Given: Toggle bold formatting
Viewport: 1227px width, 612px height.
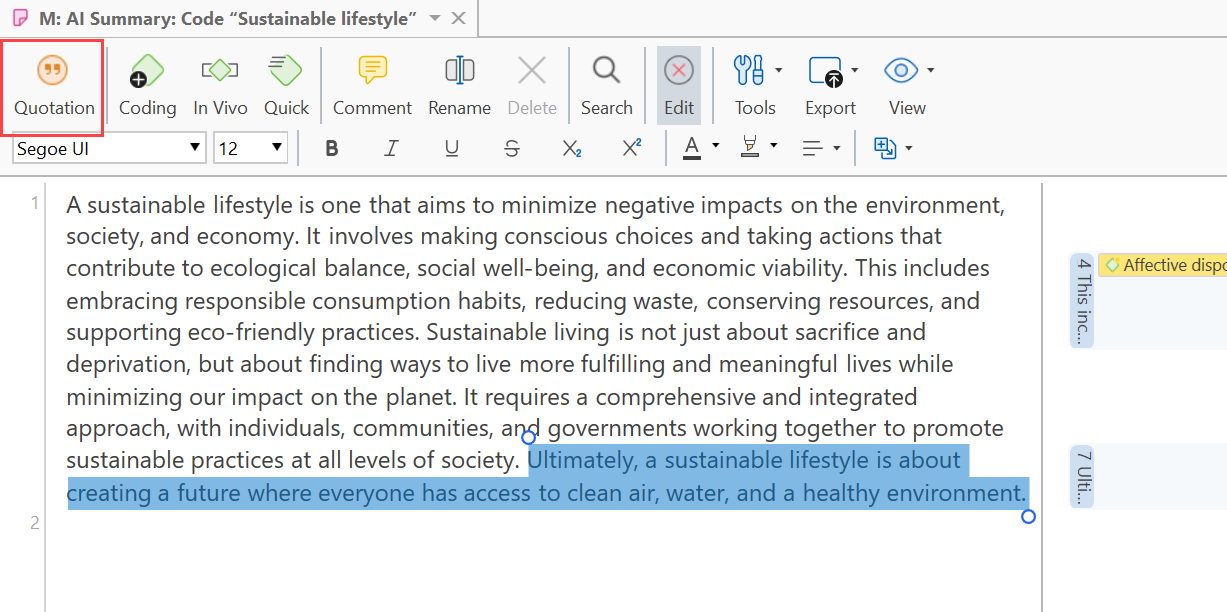Looking at the screenshot, I should [332, 148].
